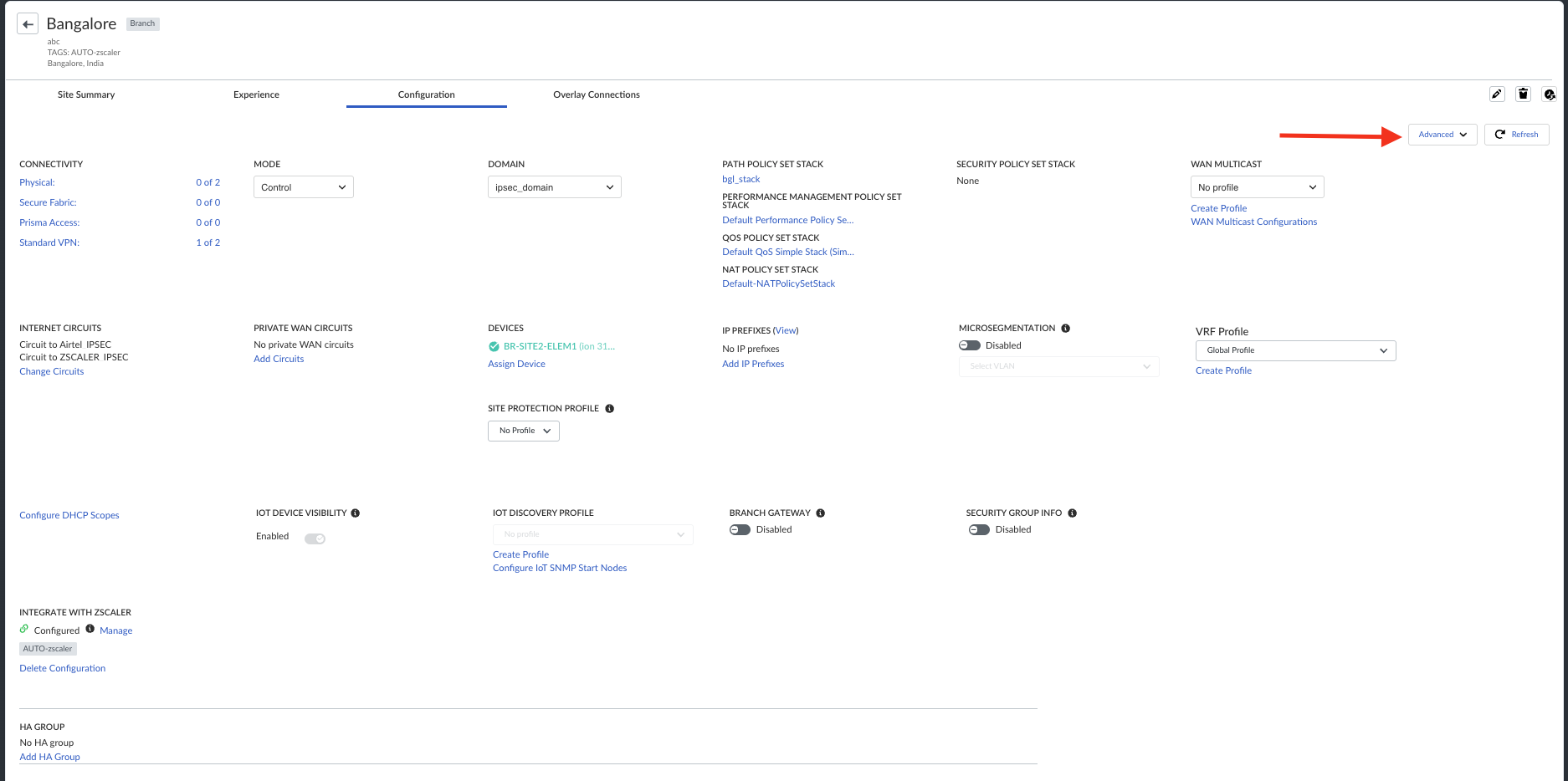Select the Configuration tab
1568x781 pixels.
[x=427, y=94]
